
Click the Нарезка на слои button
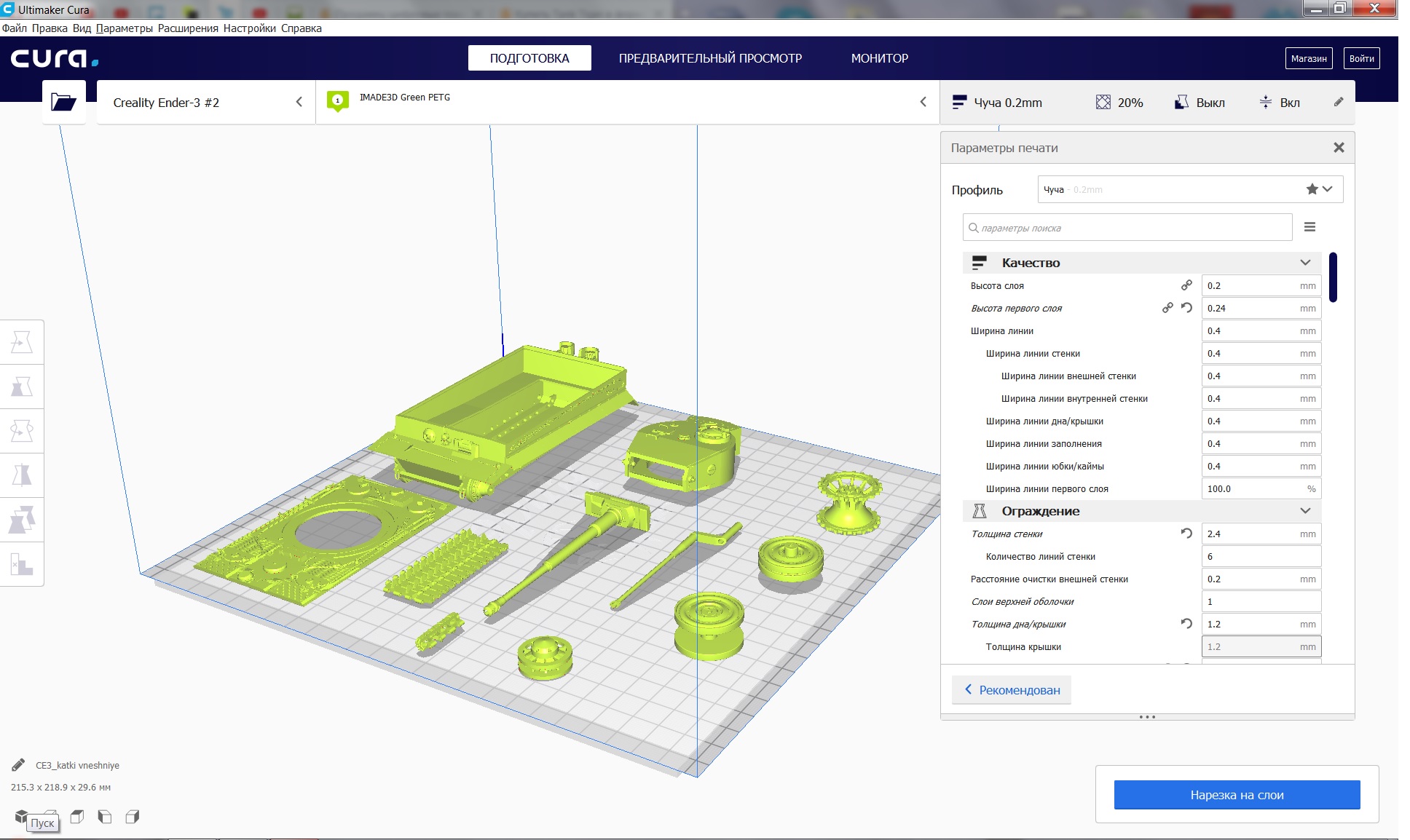pos(1237,795)
